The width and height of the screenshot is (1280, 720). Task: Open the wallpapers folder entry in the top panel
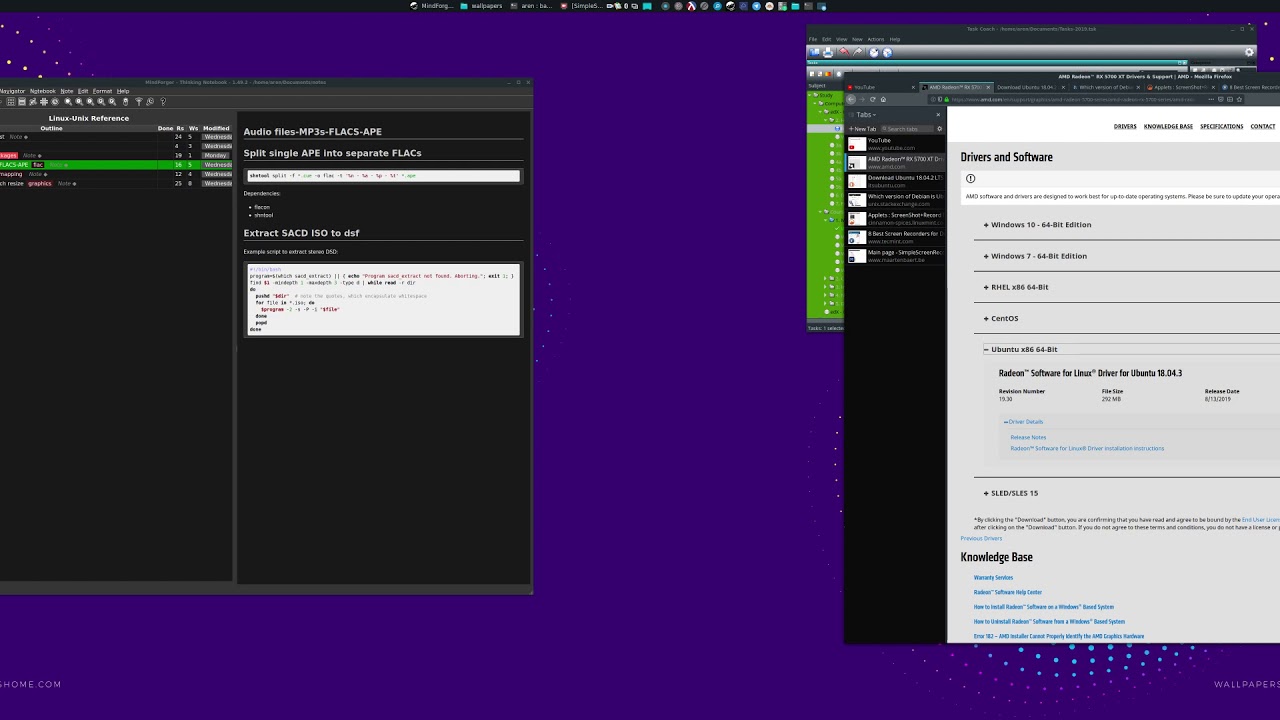point(480,6)
